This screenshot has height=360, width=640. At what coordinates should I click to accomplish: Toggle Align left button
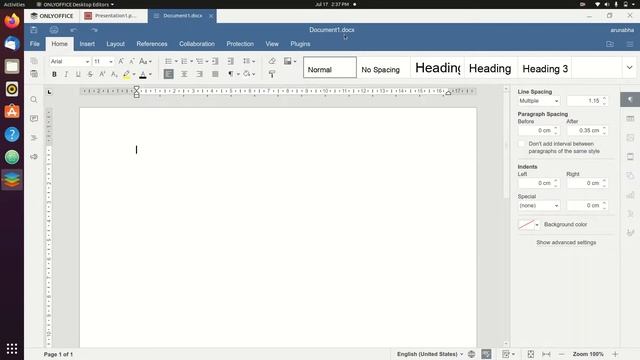coord(169,74)
